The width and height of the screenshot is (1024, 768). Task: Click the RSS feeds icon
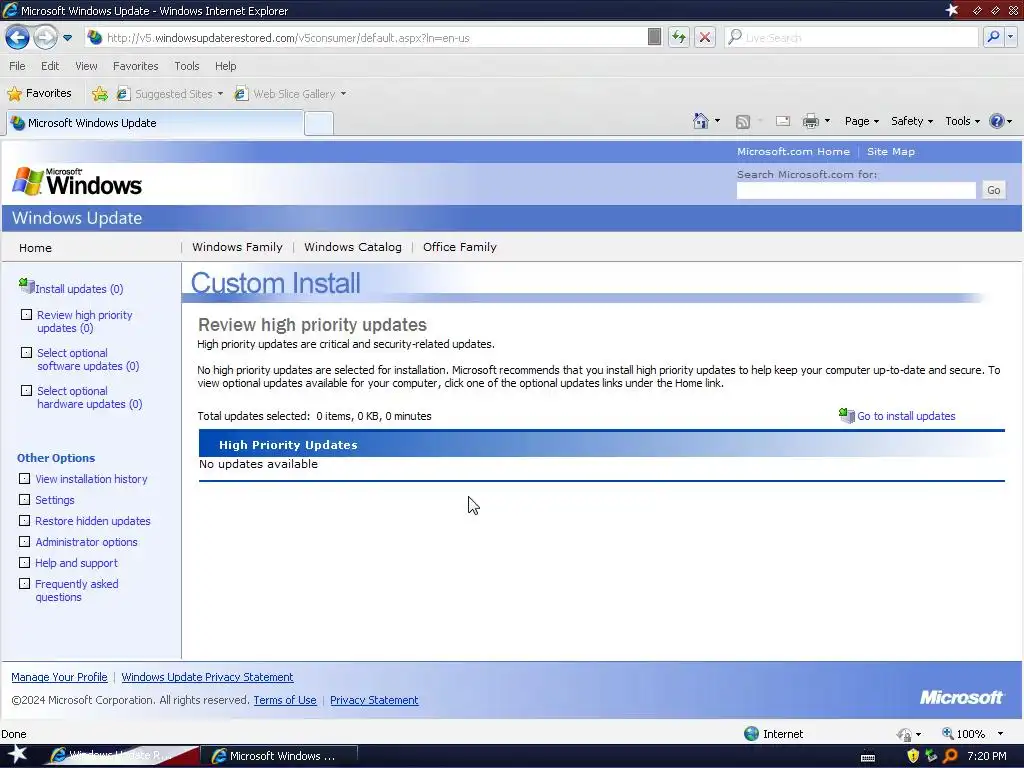[743, 121]
